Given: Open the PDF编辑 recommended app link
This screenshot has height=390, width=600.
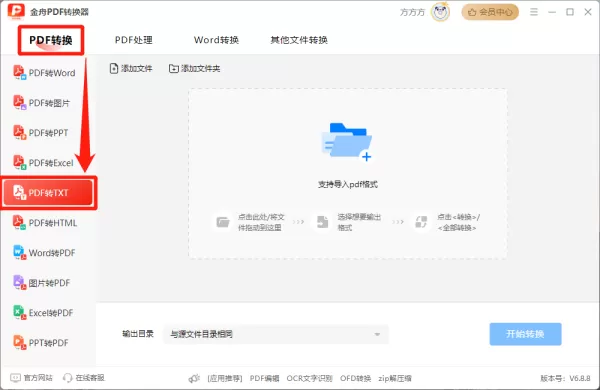Looking at the screenshot, I should point(264,379).
